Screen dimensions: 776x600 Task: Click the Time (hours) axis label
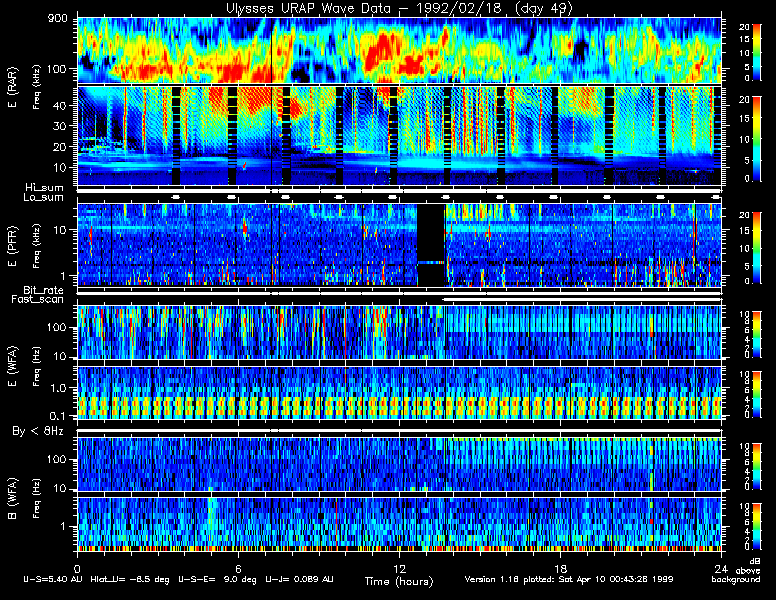[x=398, y=580]
